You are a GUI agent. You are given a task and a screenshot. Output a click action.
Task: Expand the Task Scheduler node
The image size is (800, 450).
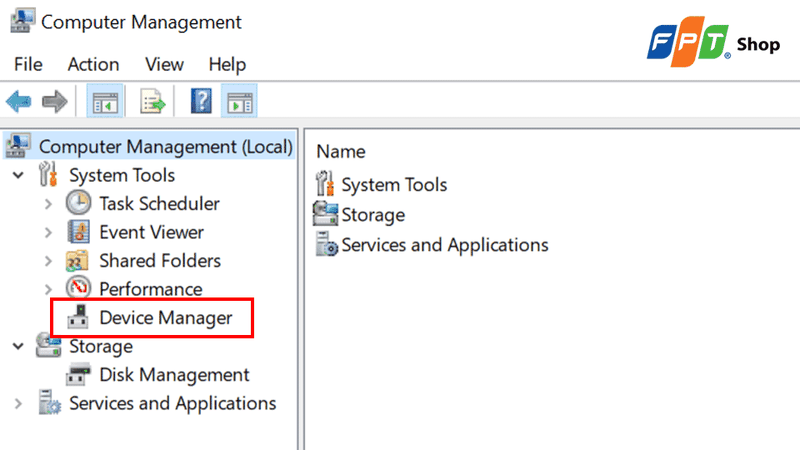pyautogui.click(x=48, y=204)
